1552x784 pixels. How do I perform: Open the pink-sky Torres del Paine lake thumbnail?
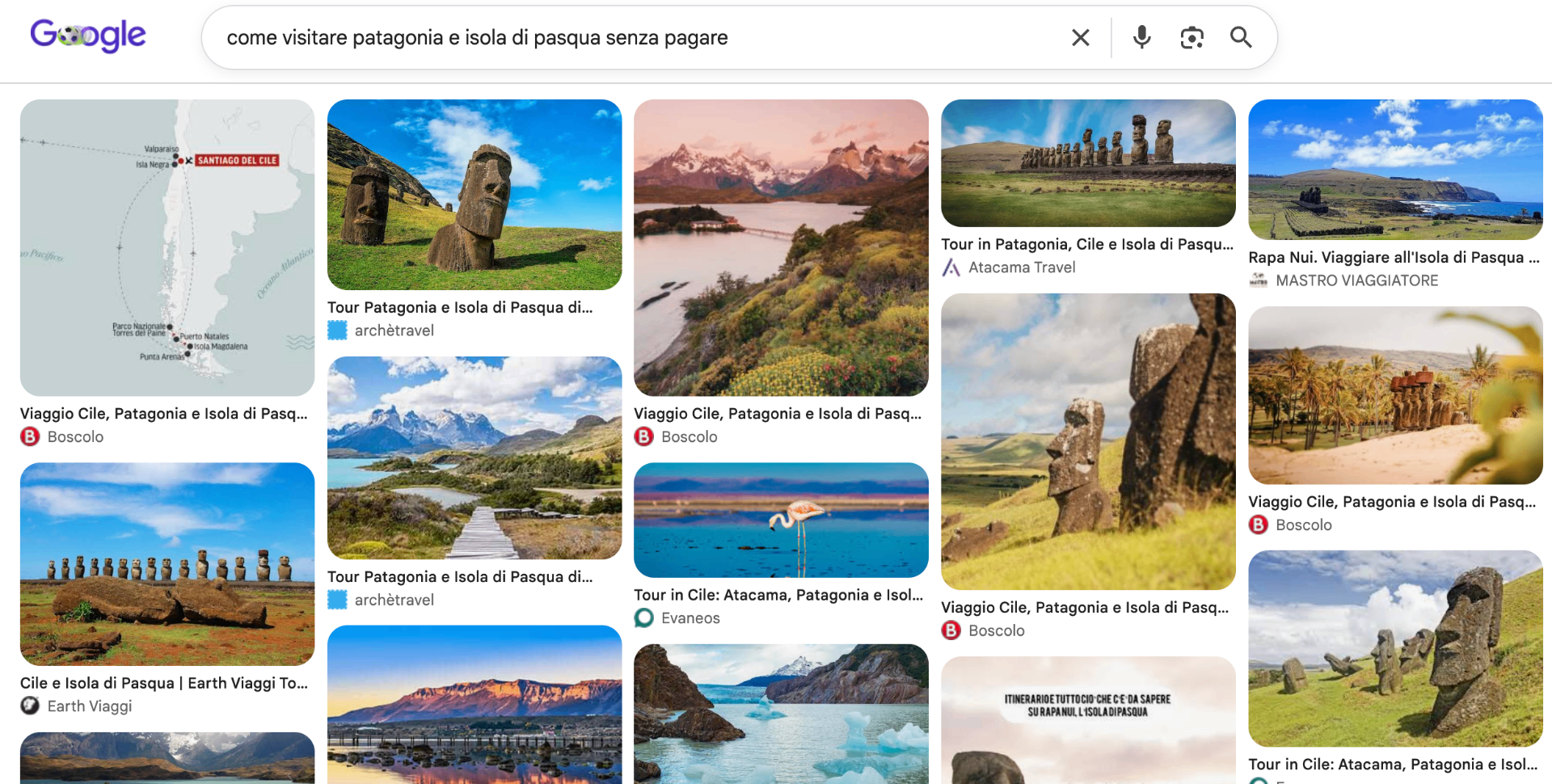[781, 247]
